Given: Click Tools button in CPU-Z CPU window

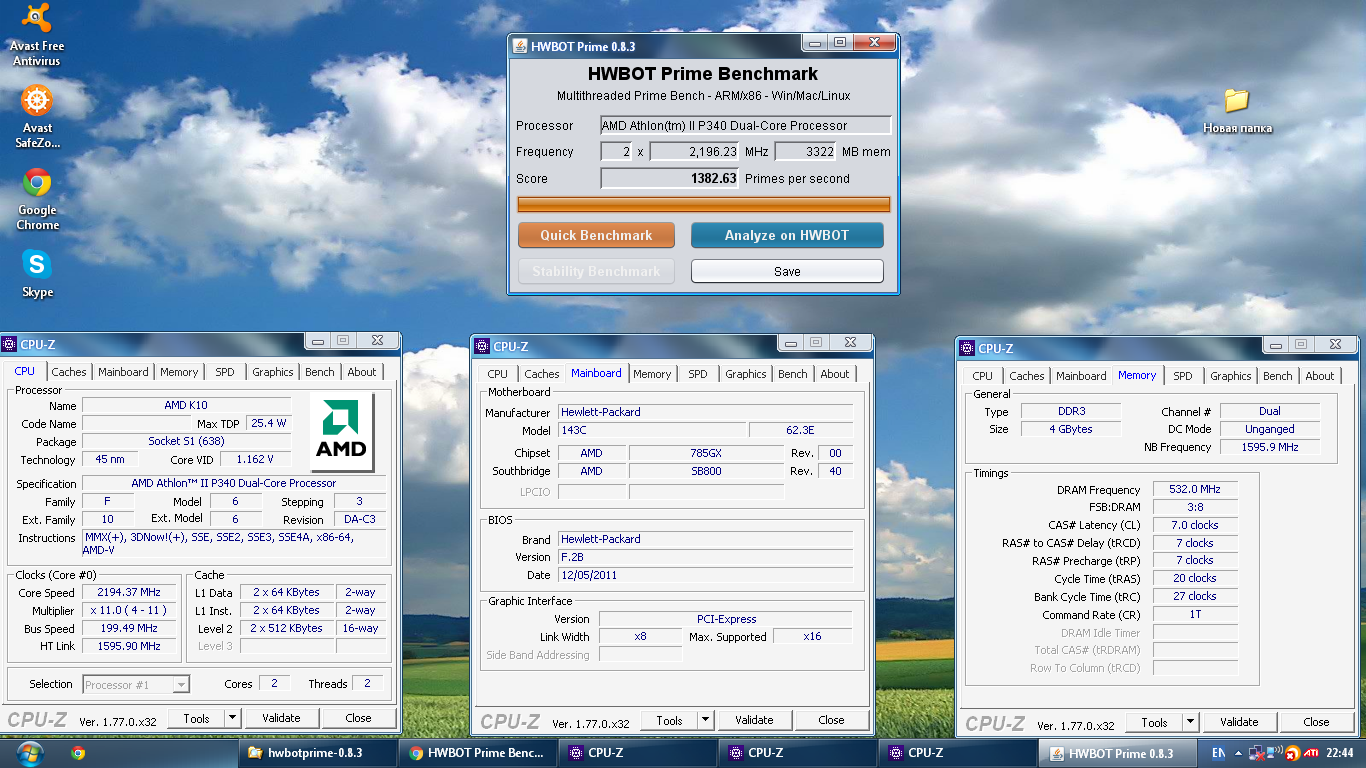Looking at the screenshot, I should point(197,718).
